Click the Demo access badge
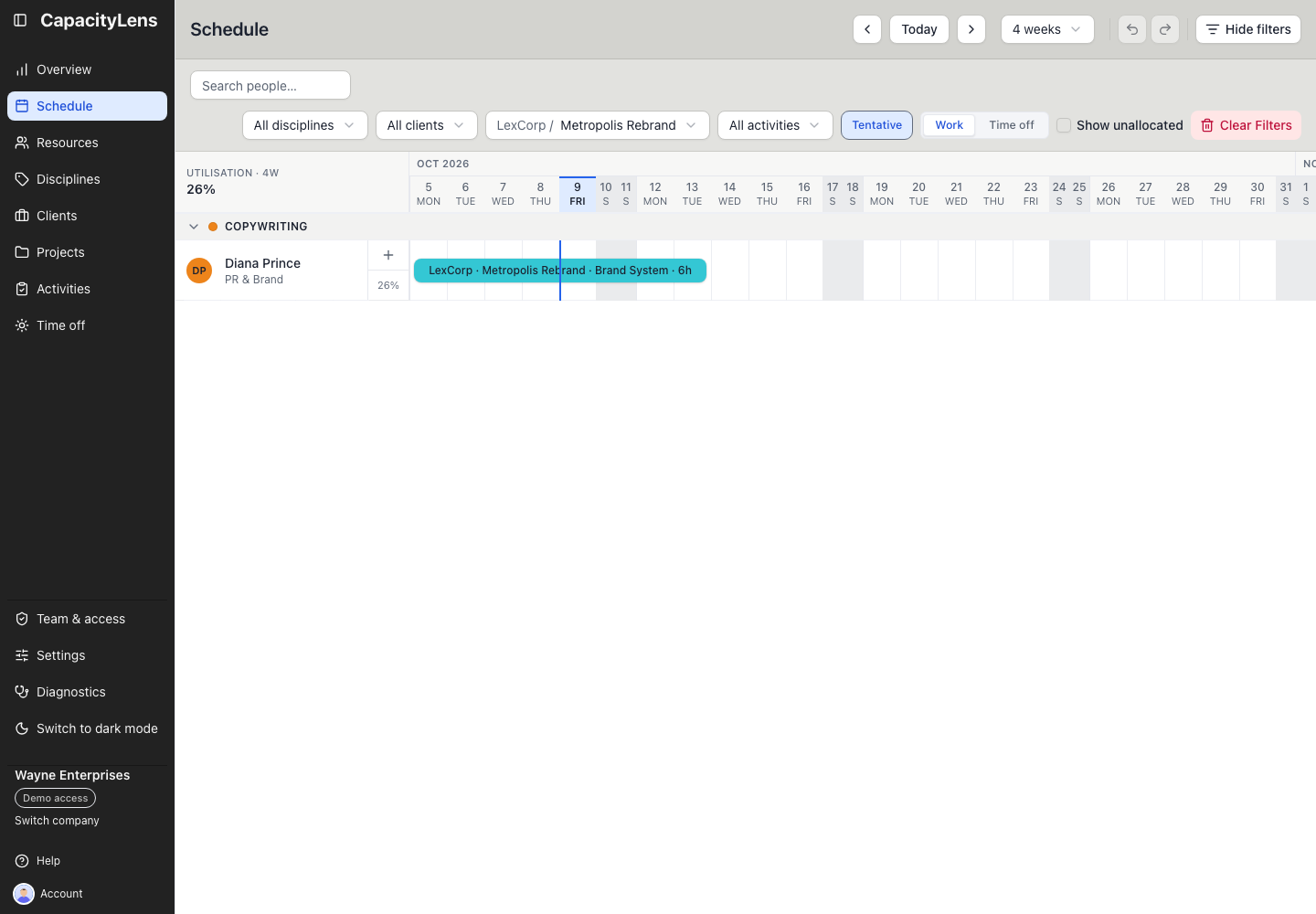This screenshot has height=914, width=1316. tap(55, 798)
